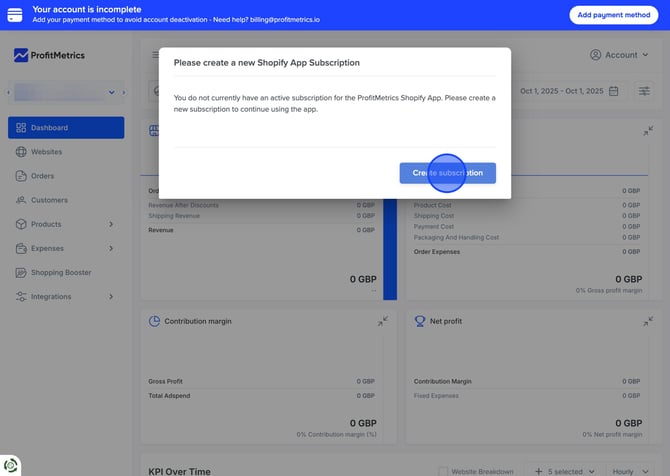Screen dimensions: 670x476
Task: Click Add payment method button
Action: click(610, 15)
